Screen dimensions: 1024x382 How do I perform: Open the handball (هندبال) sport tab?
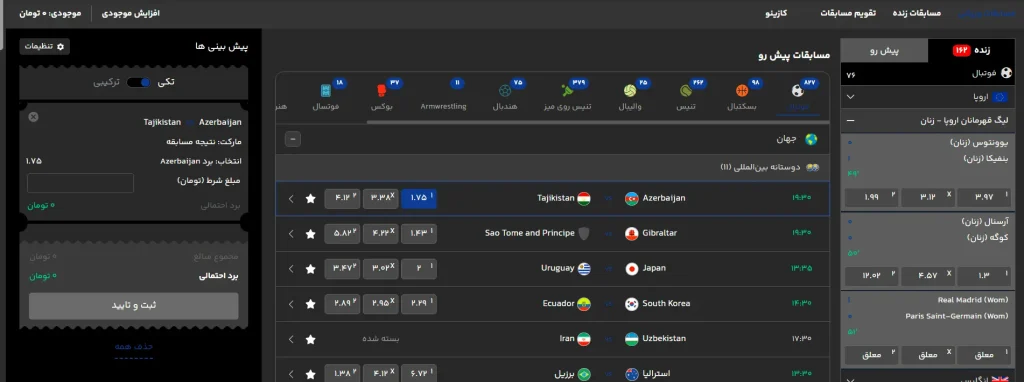pyautogui.click(x=505, y=96)
